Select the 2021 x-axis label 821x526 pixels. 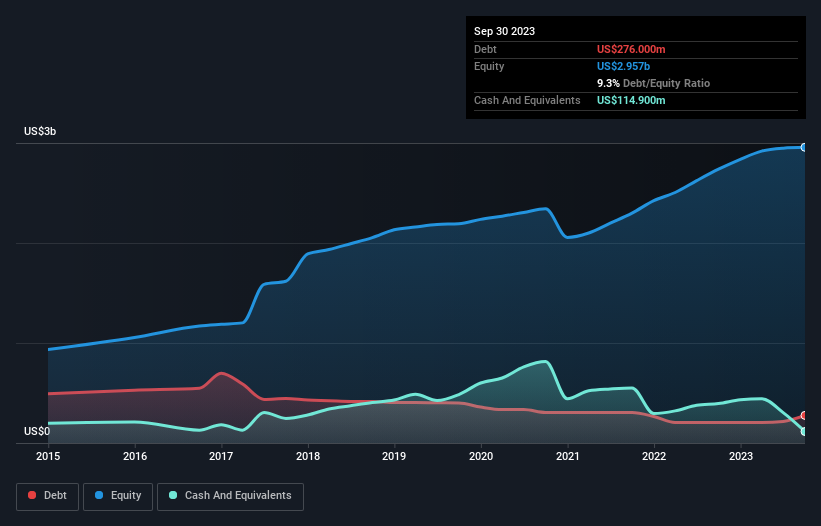point(568,456)
